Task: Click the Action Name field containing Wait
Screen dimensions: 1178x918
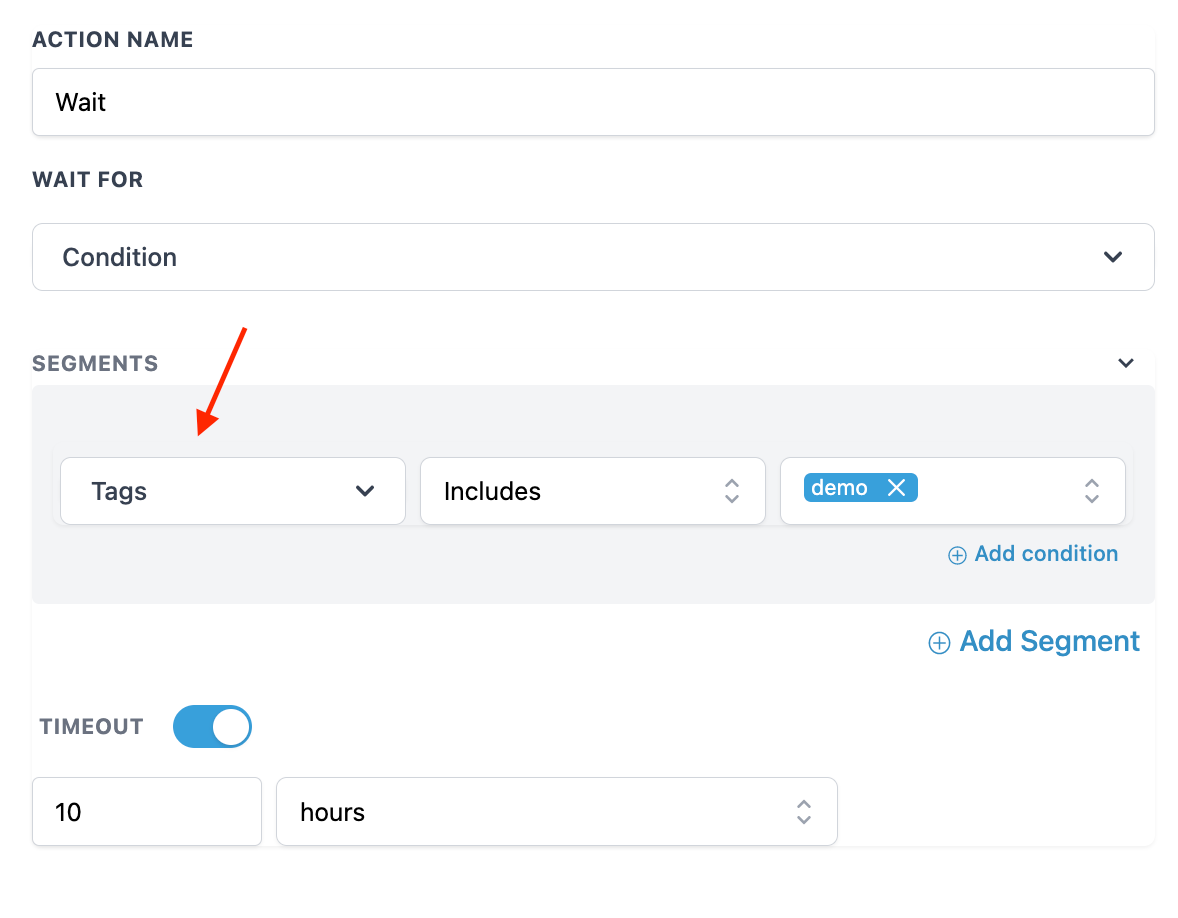Action: pos(593,102)
